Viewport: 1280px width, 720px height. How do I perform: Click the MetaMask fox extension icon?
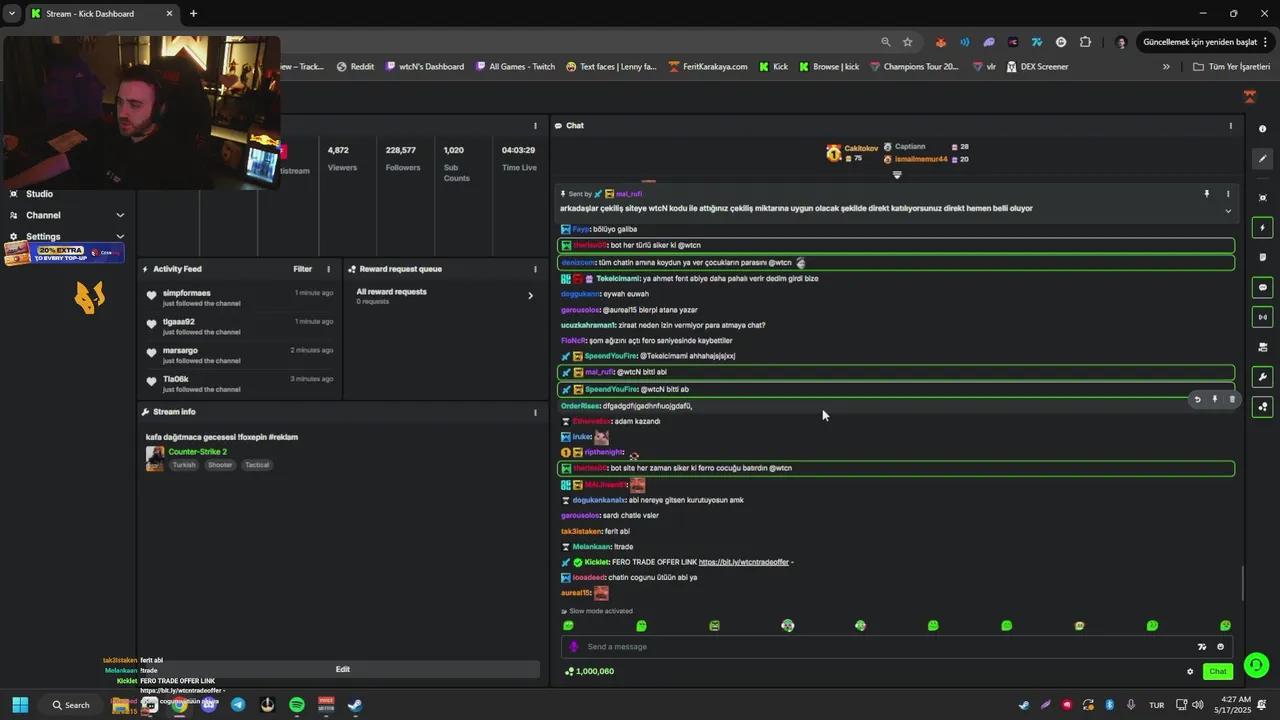[x=941, y=42]
